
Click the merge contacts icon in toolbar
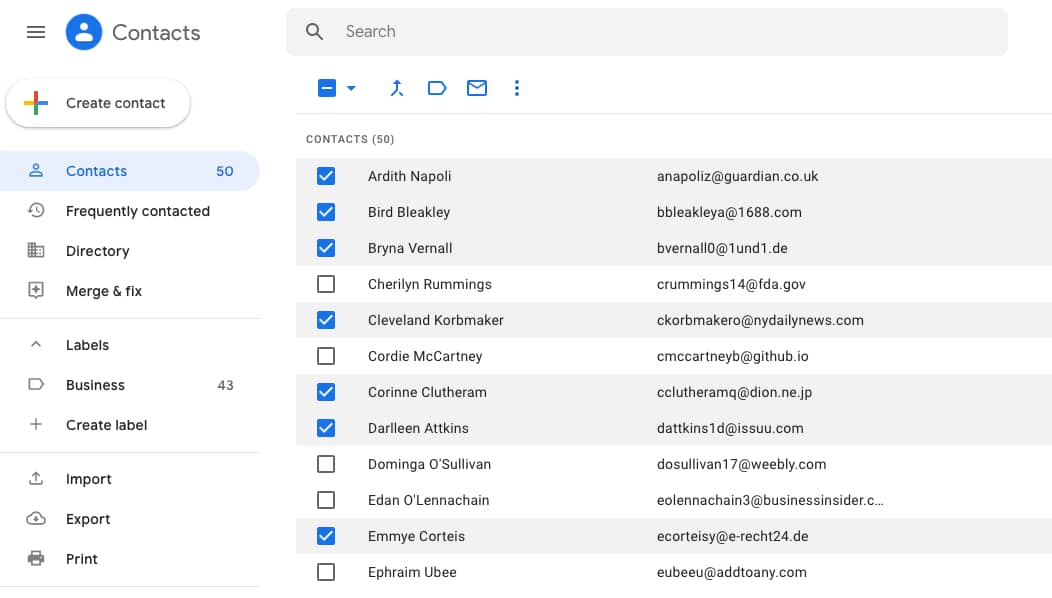click(x=397, y=88)
